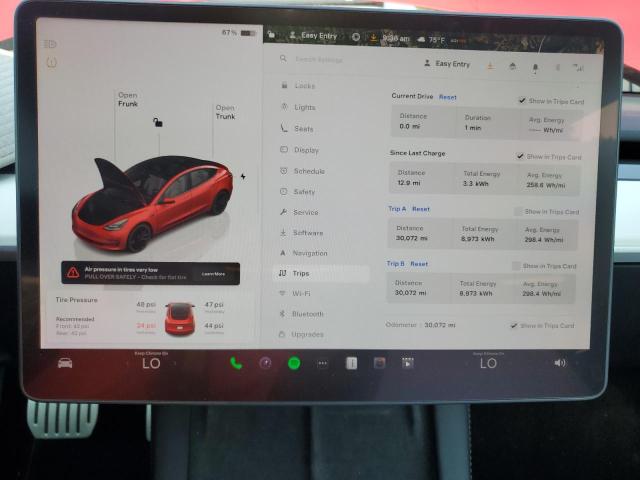
Task: Reset Trip A
Action: pos(421,209)
